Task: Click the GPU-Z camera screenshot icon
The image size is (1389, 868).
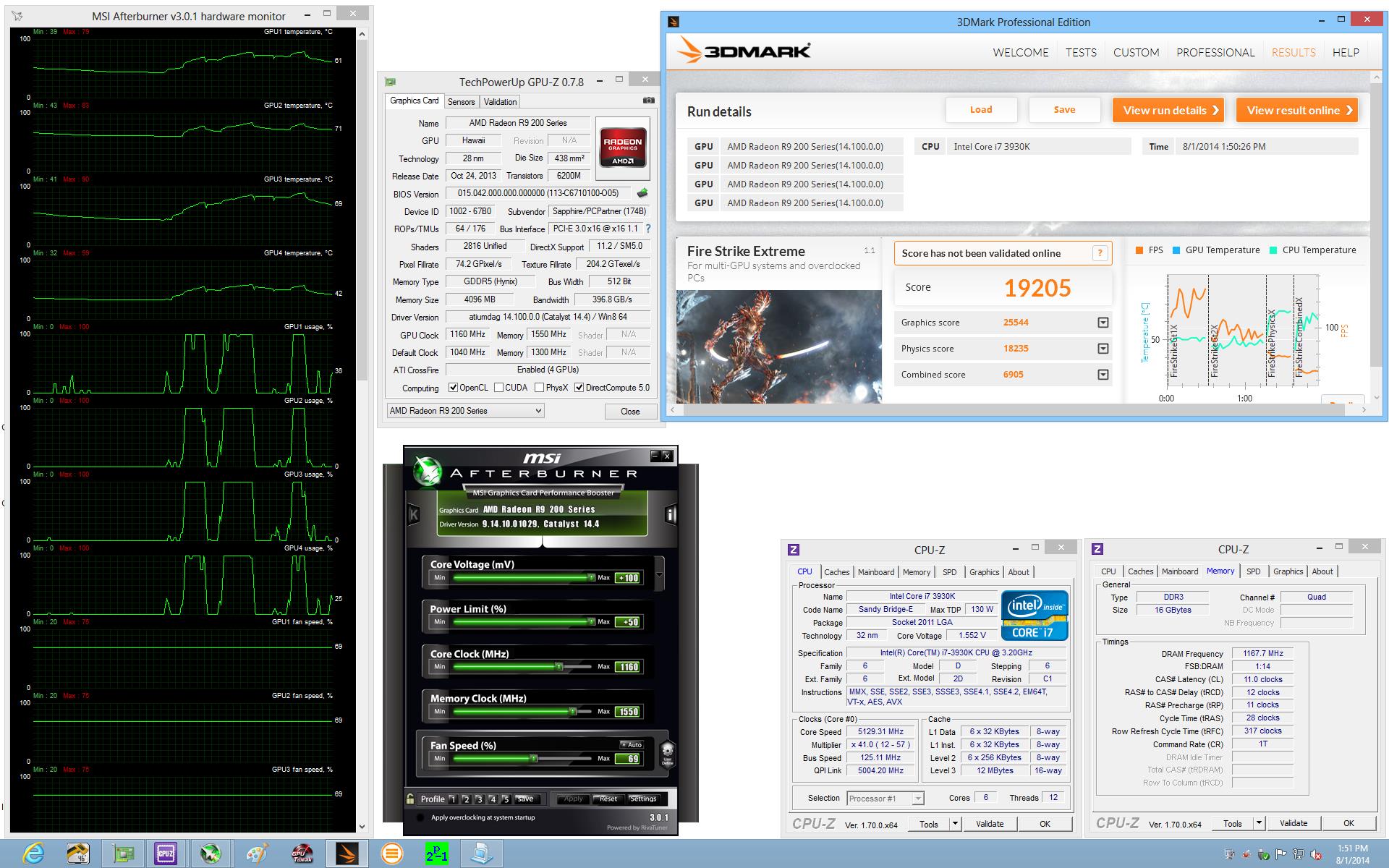Action: tap(649, 101)
